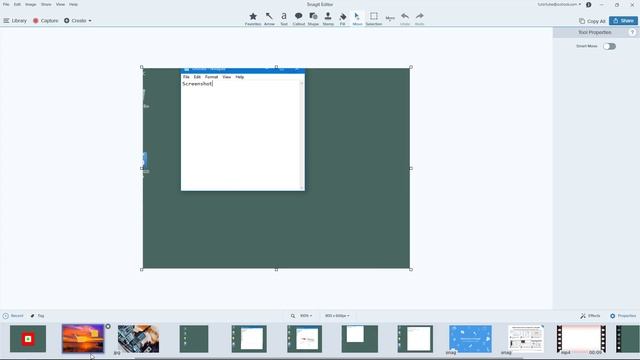Image resolution: width=640 pixels, height=360 pixels.
Task: Click the Copy All button
Action: (592, 21)
